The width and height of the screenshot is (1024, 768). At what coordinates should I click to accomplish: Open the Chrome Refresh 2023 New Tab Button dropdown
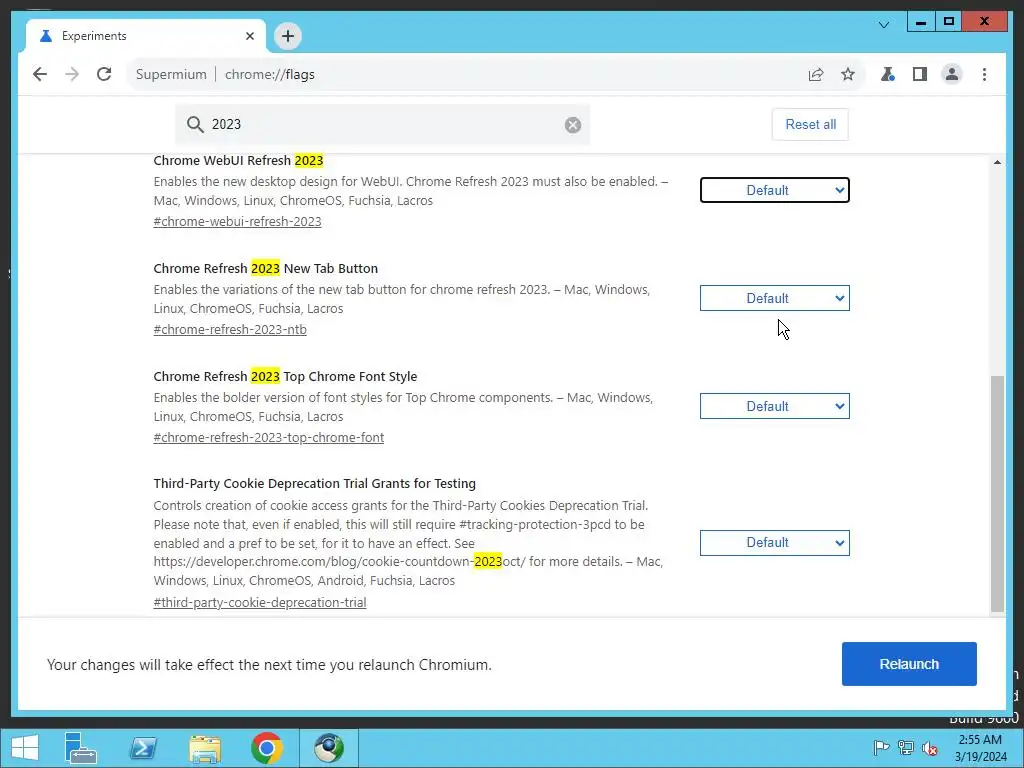click(775, 298)
